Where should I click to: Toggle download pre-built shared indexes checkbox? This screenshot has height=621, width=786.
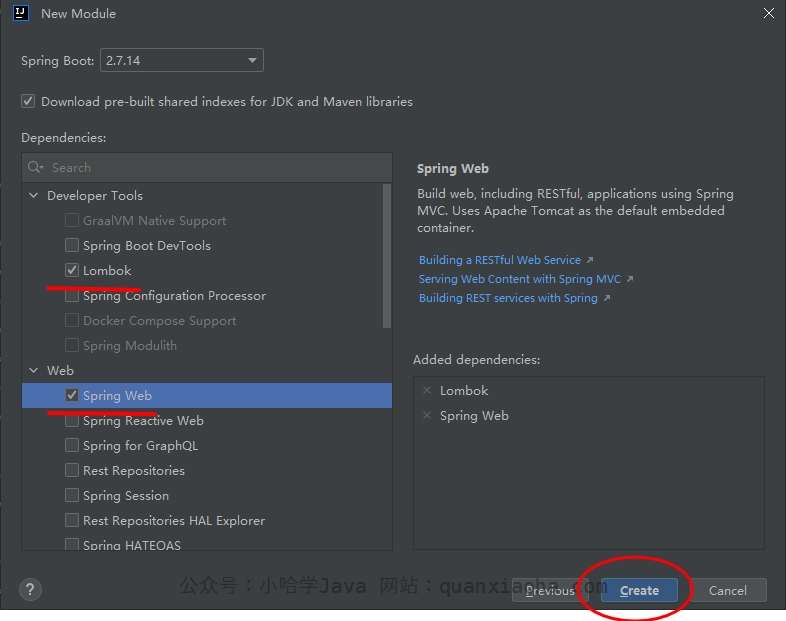[28, 101]
